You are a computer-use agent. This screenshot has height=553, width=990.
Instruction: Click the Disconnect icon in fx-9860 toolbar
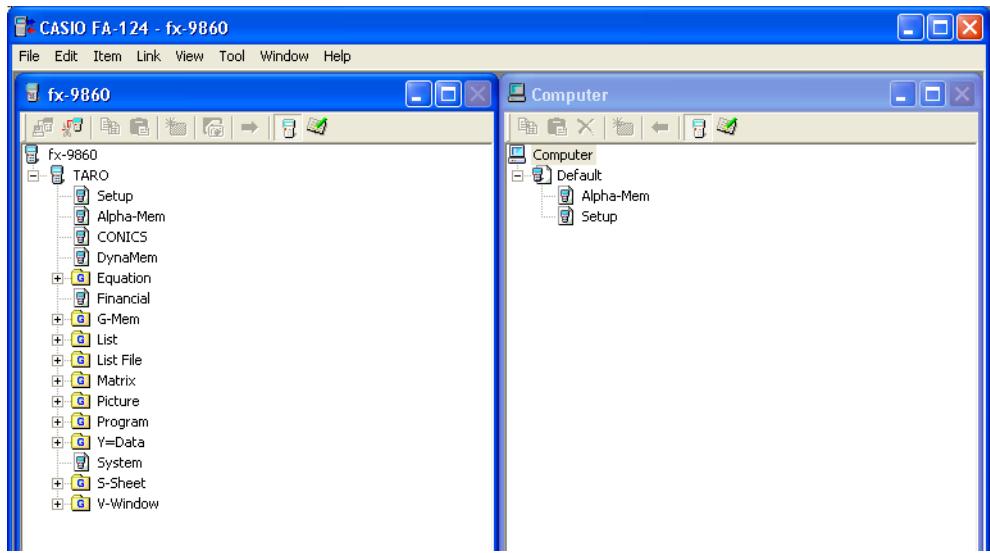pyautogui.click(x=73, y=128)
